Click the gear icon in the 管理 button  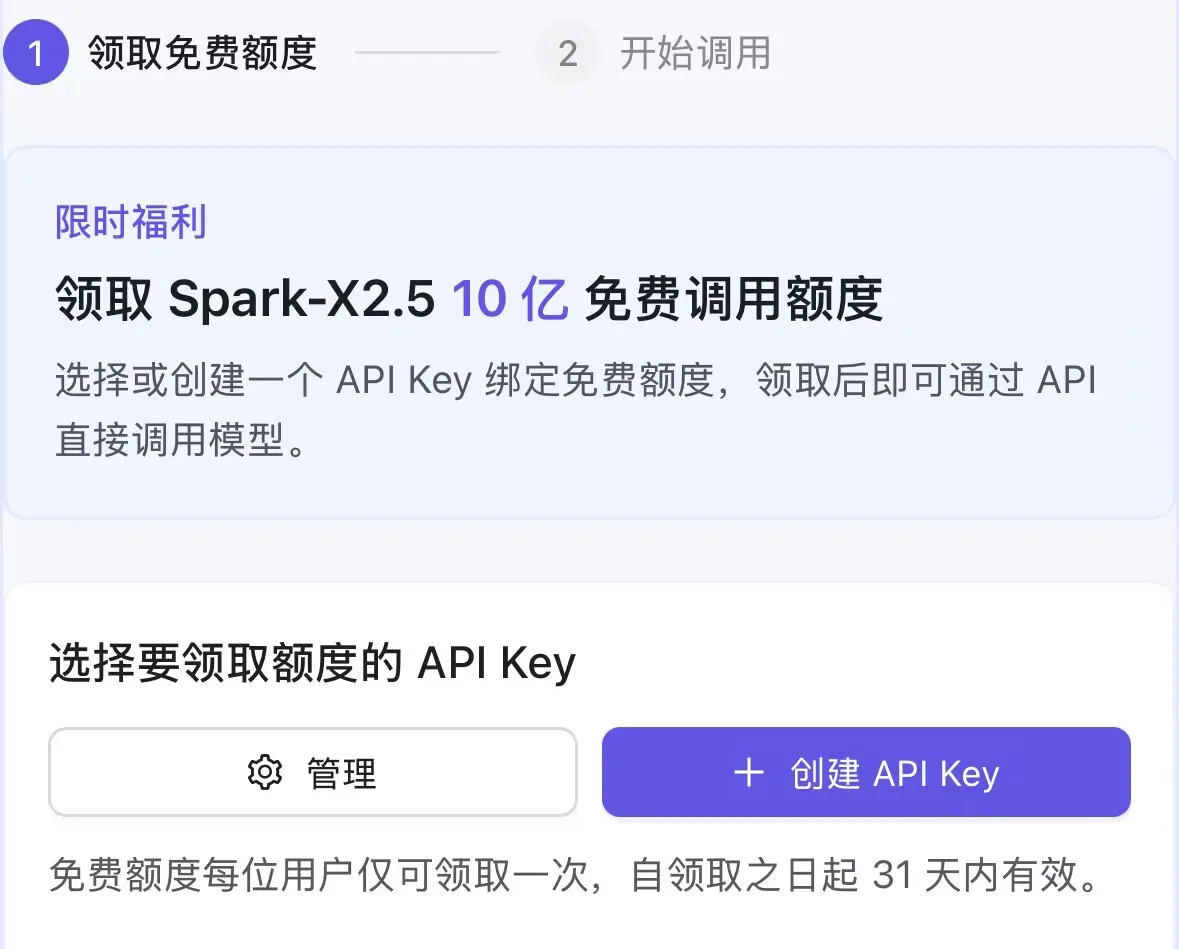pos(265,772)
